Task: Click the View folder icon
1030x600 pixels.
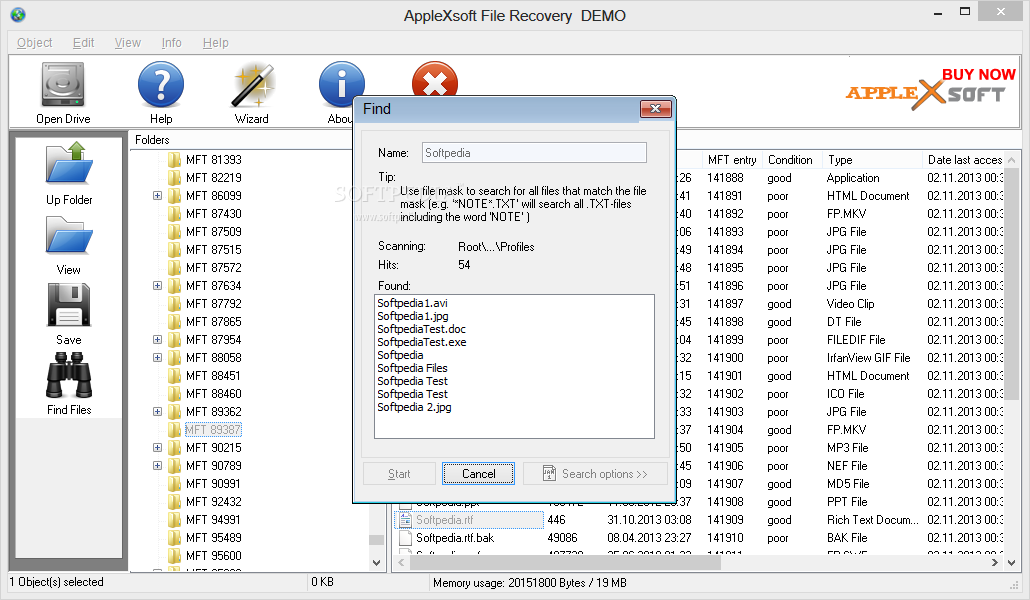Action: [69, 235]
